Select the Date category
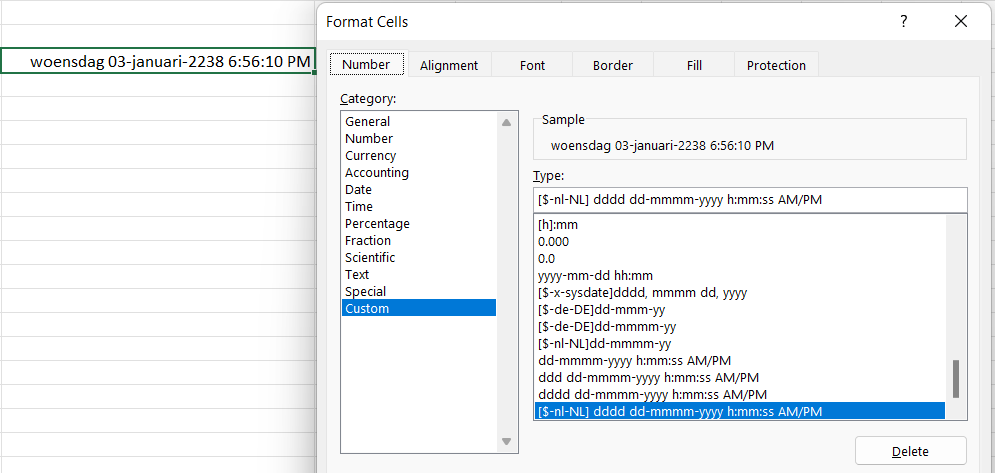The image size is (995, 473). click(x=358, y=190)
